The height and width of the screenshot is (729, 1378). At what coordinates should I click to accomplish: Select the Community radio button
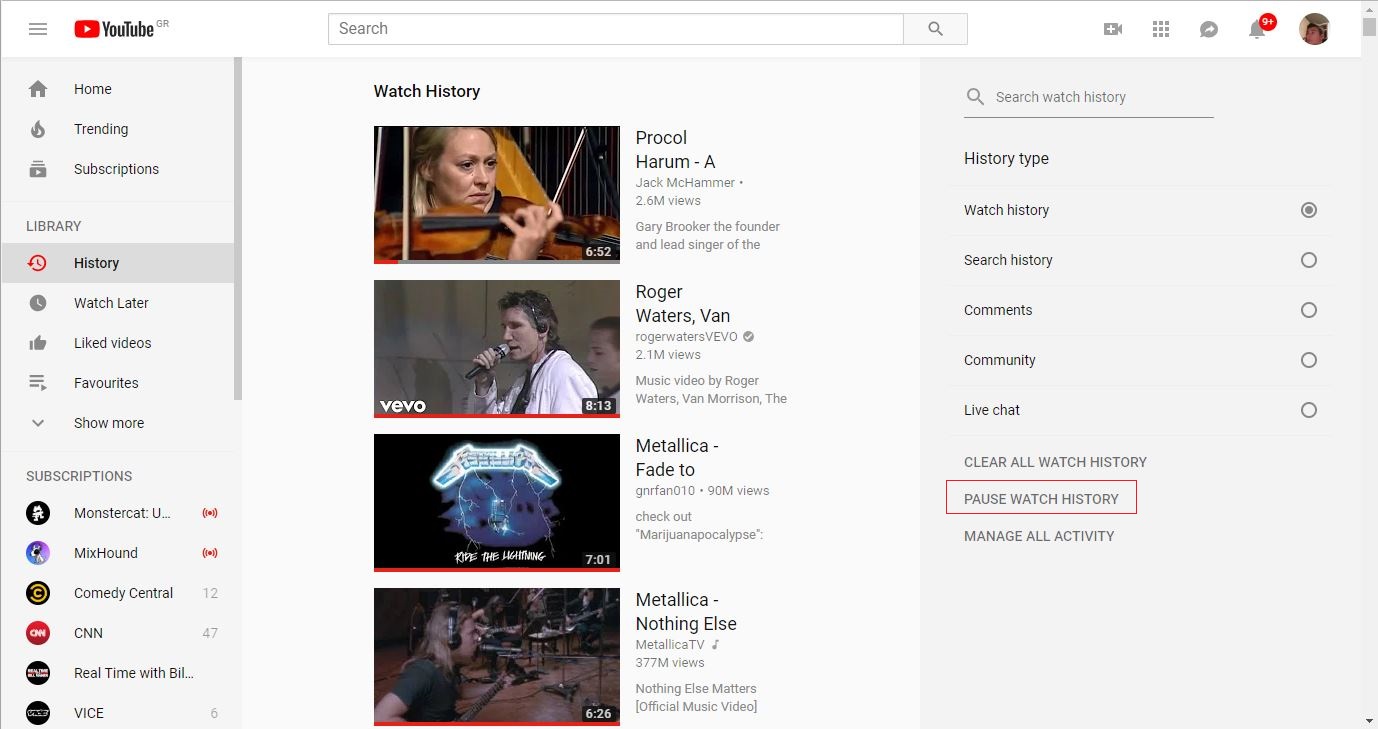click(x=1309, y=360)
